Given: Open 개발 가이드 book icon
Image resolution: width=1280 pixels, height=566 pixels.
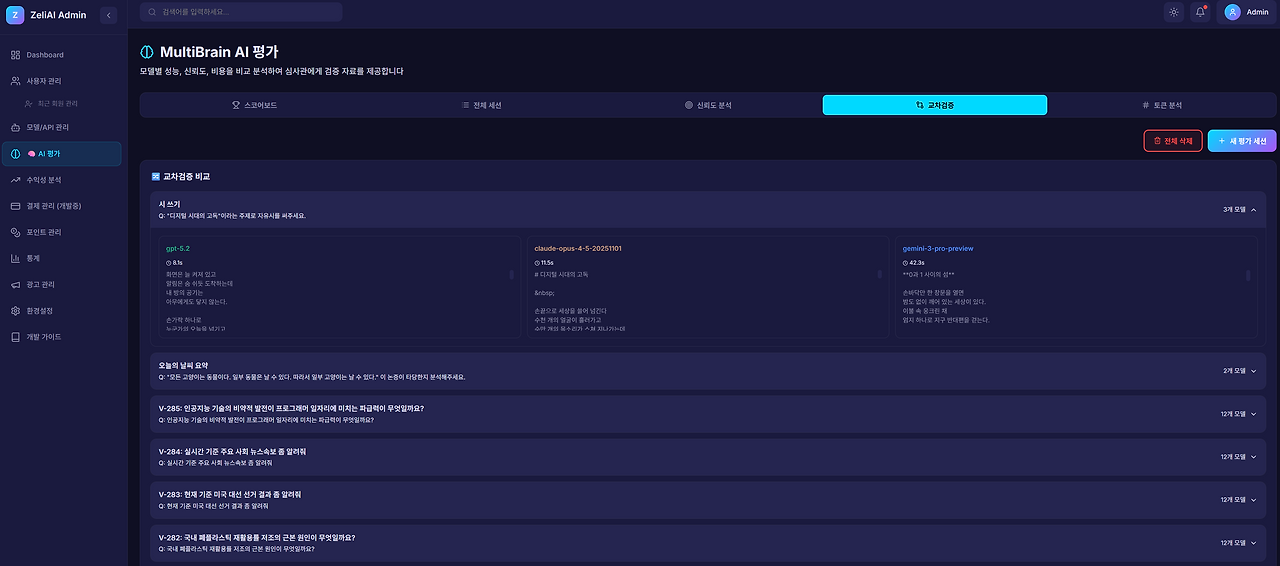Looking at the screenshot, I should pyautogui.click(x=15, y=337).
